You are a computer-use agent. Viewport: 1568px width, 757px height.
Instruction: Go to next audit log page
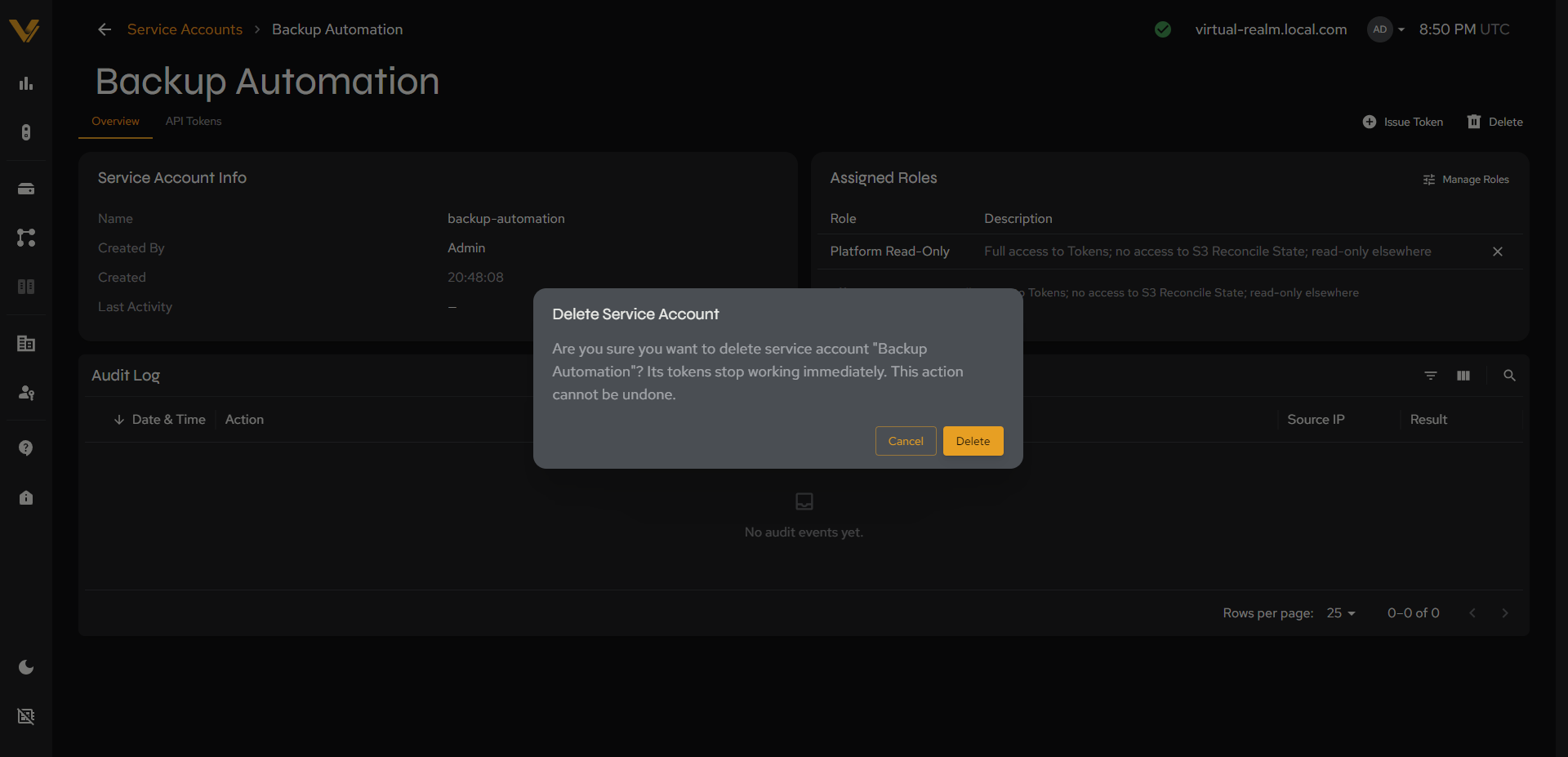coord(1505,613)
